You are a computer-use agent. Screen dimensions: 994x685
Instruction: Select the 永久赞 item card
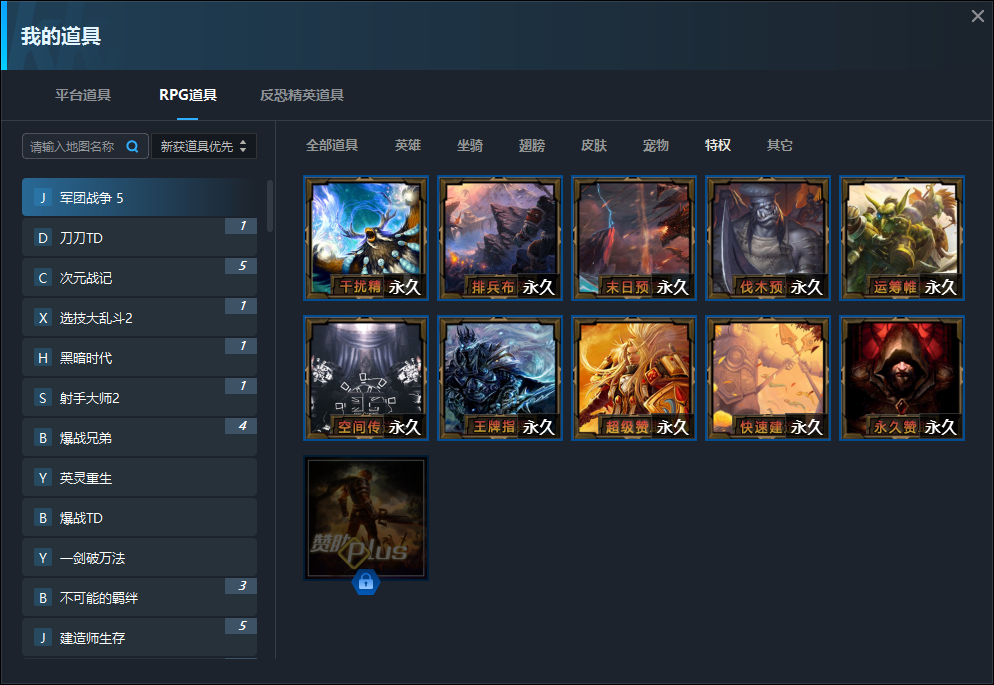[x=902, y=378]
